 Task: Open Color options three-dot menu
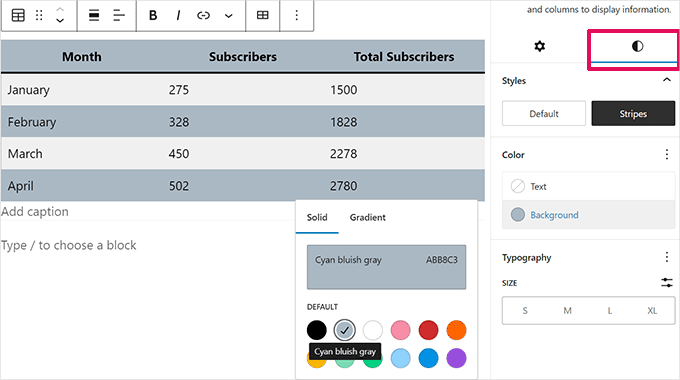tap(667, 154)
